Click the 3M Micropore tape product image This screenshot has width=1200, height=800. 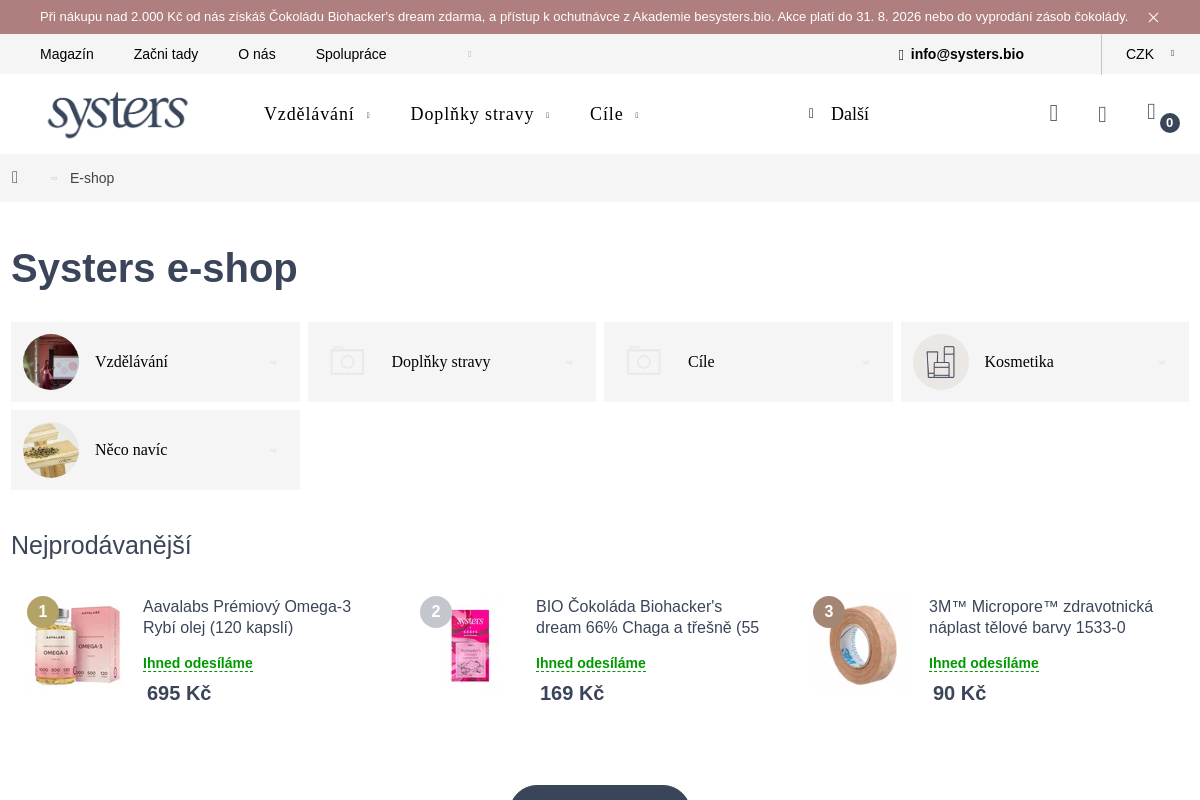click(864, 645)
